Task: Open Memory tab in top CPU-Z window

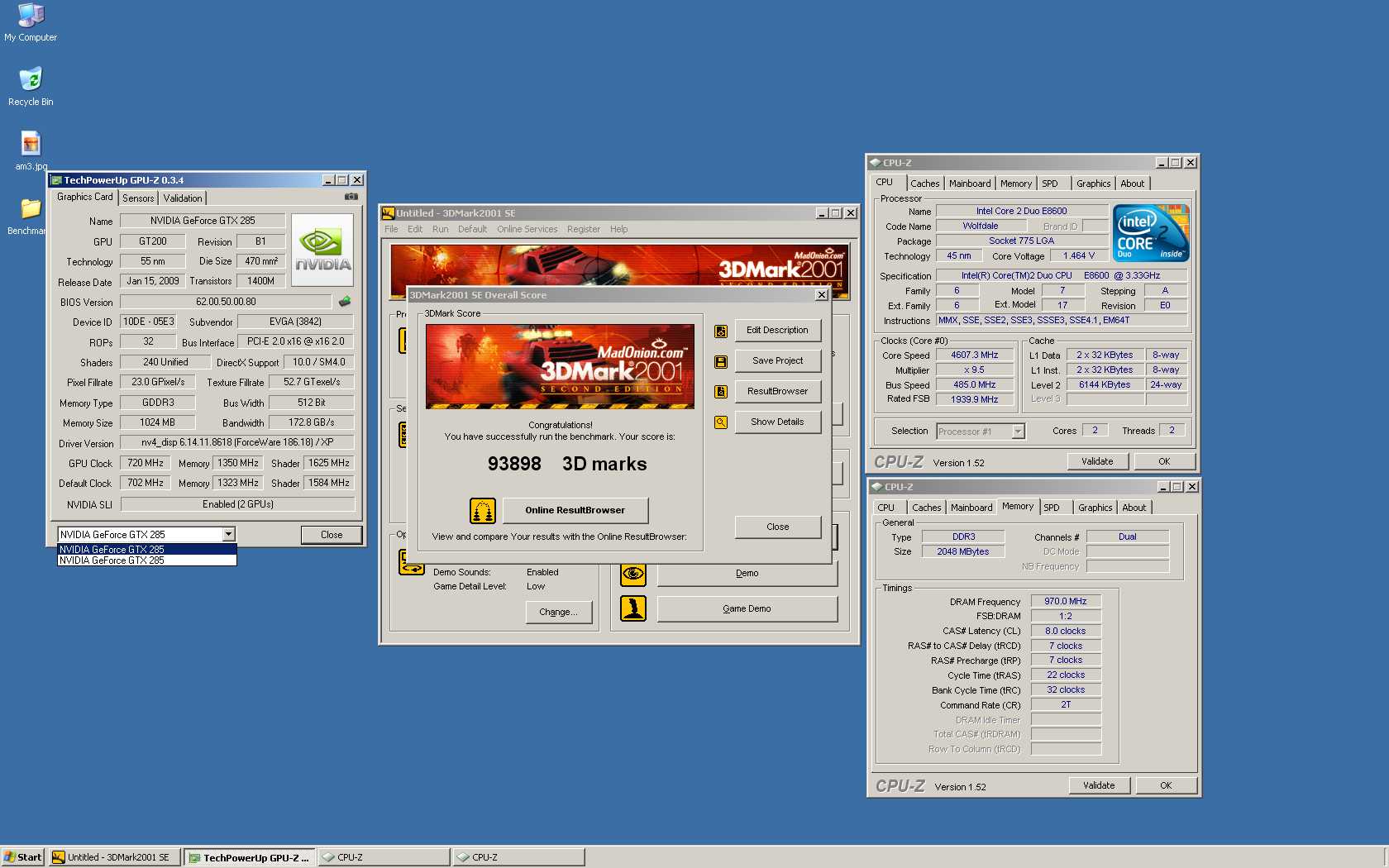Action: [x=1016, y=184]
